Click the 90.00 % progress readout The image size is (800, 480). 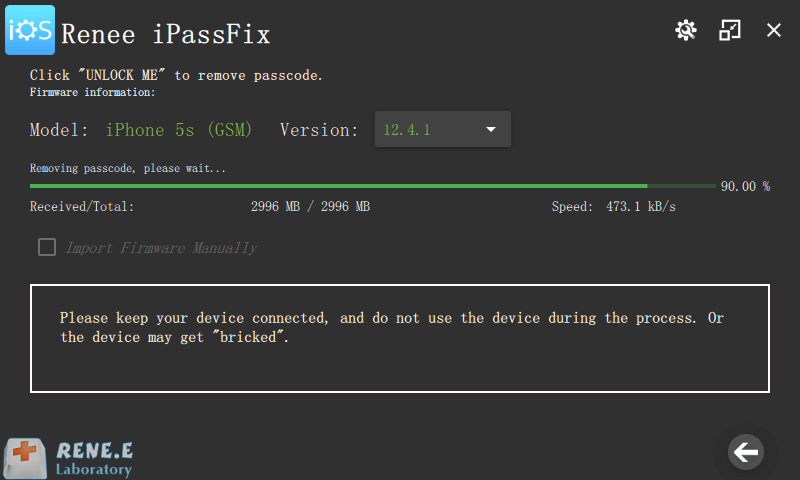[745, 186]
